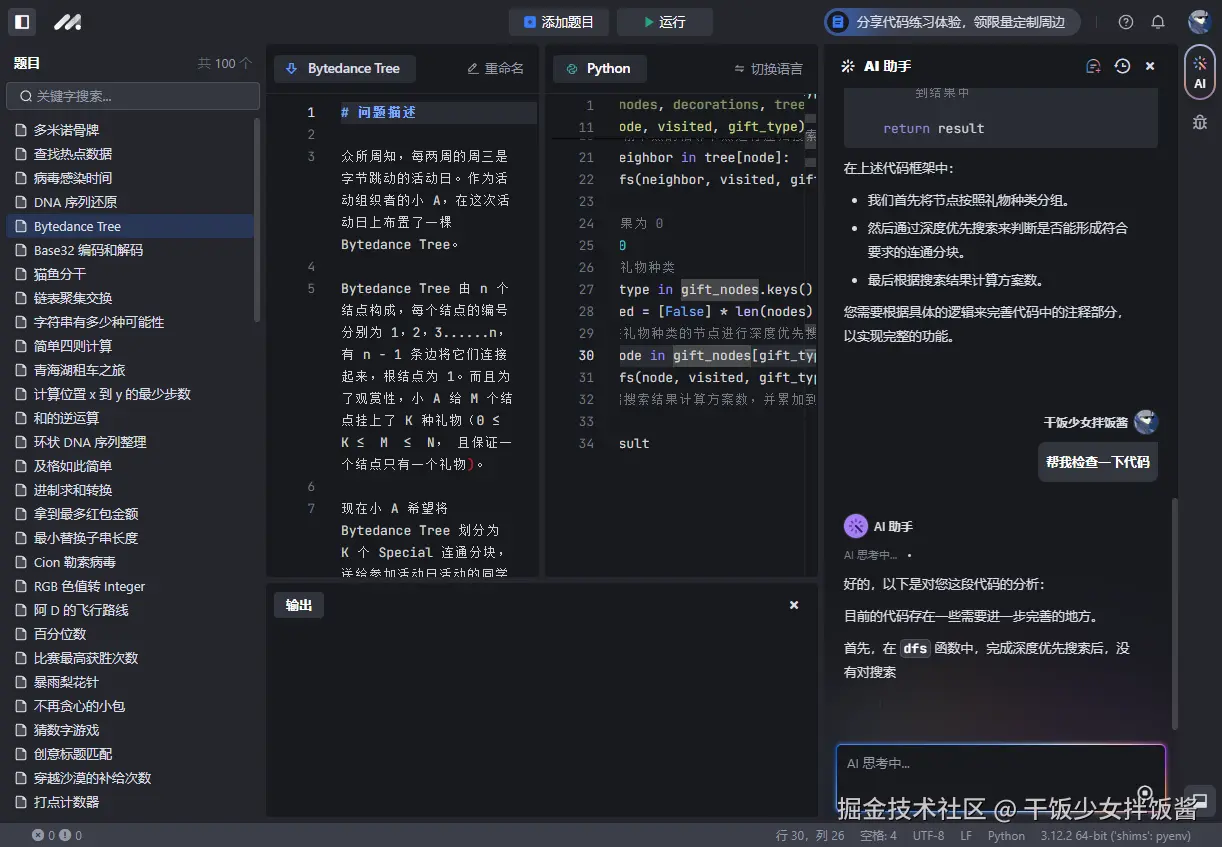Click the problems error count in status bar
Viewport: 1222px width, 847px height.
point(43,835)
